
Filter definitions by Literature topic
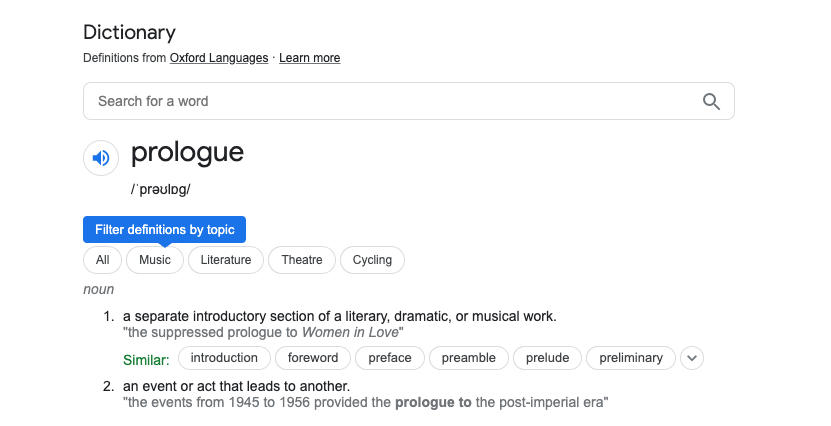(x=226, y=260)
